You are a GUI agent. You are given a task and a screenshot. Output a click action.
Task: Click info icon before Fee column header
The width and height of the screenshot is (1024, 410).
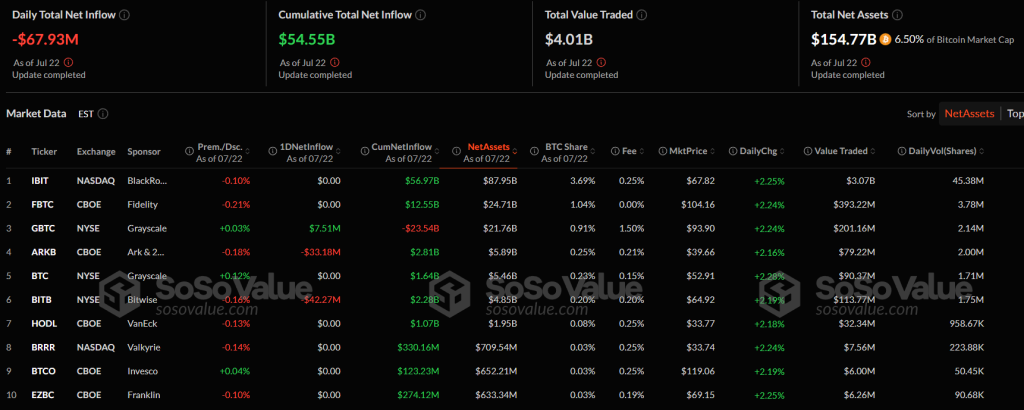613,151
